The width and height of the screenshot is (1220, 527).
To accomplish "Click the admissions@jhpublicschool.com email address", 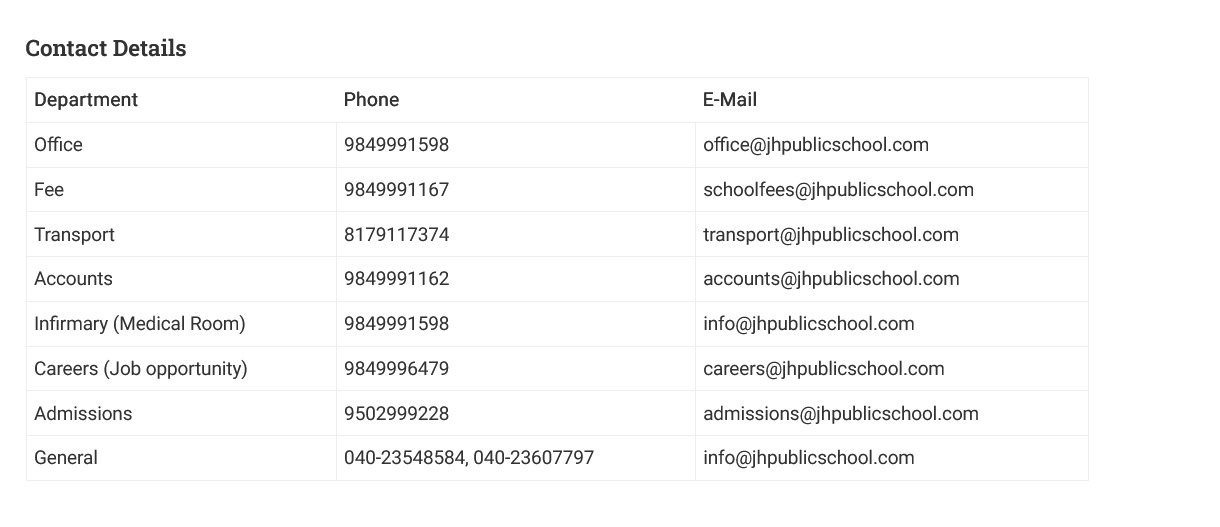I will [x=841, y=414].
